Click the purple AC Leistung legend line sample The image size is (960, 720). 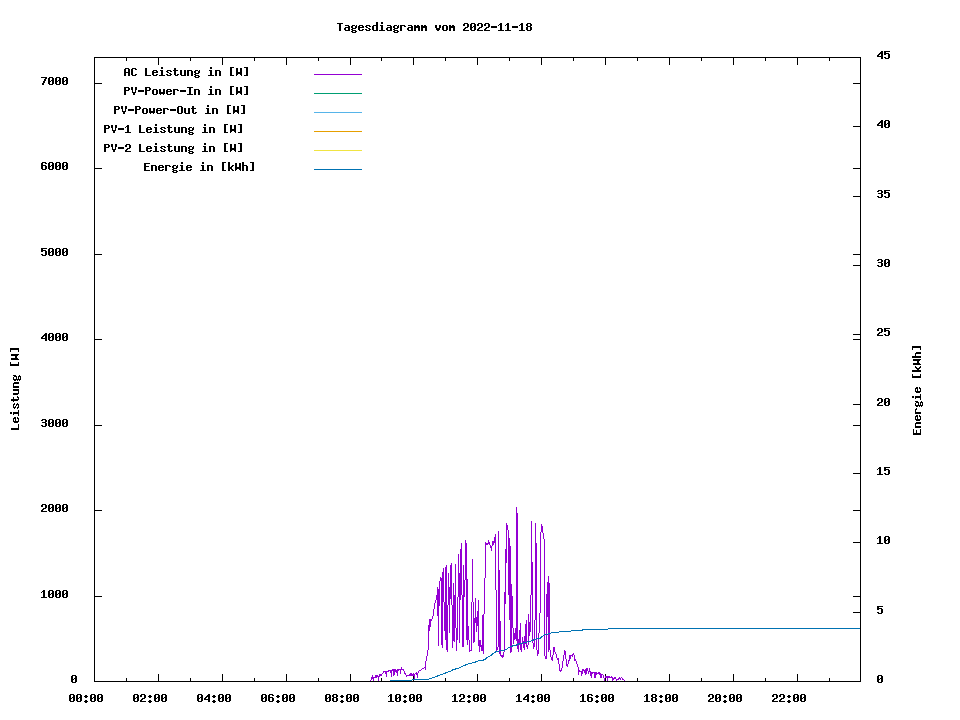point(337,74)
